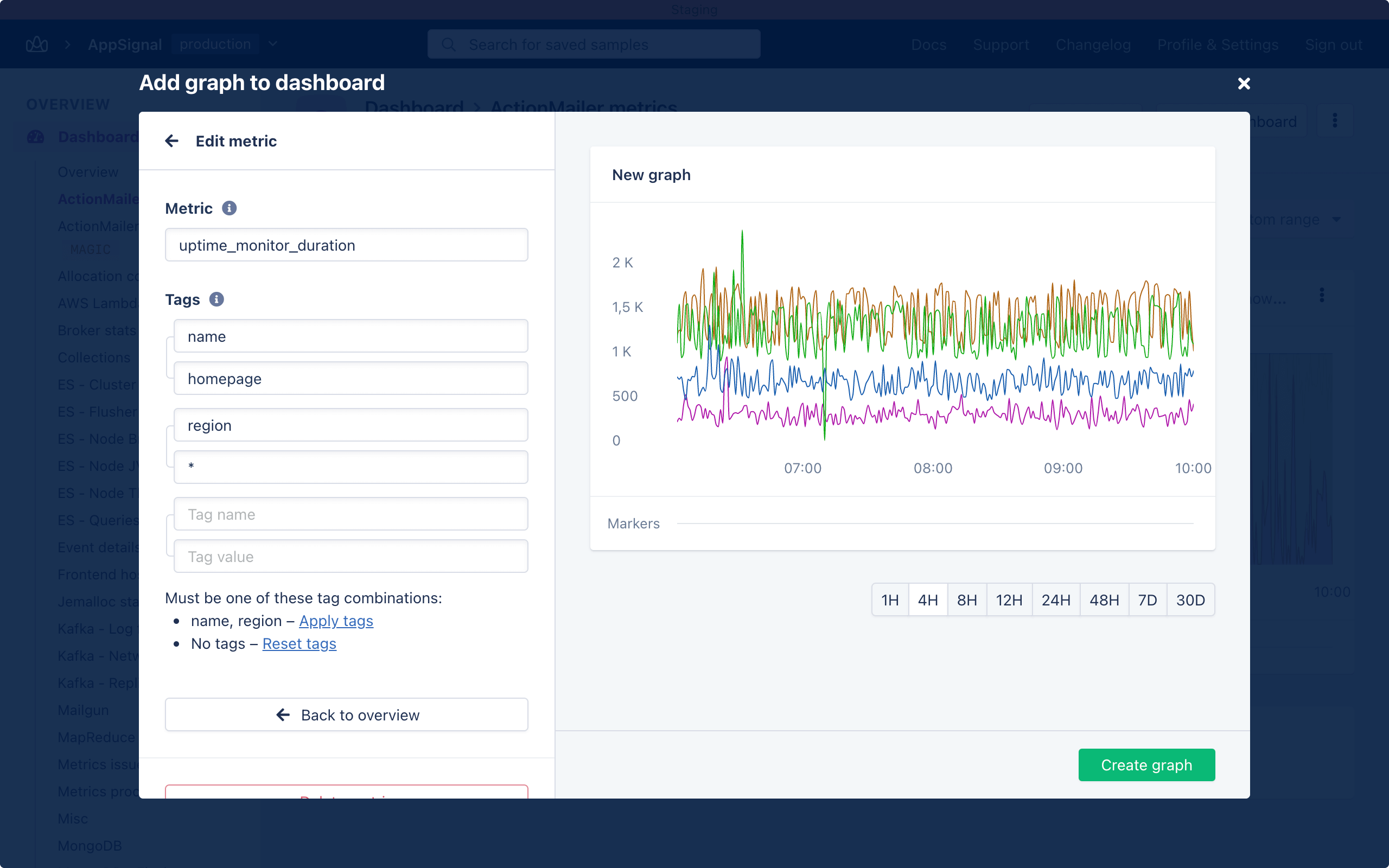Click the Metric info icon
Image resolution: width=1389 pixels, height=868 pixels.
tap(229, 208)
